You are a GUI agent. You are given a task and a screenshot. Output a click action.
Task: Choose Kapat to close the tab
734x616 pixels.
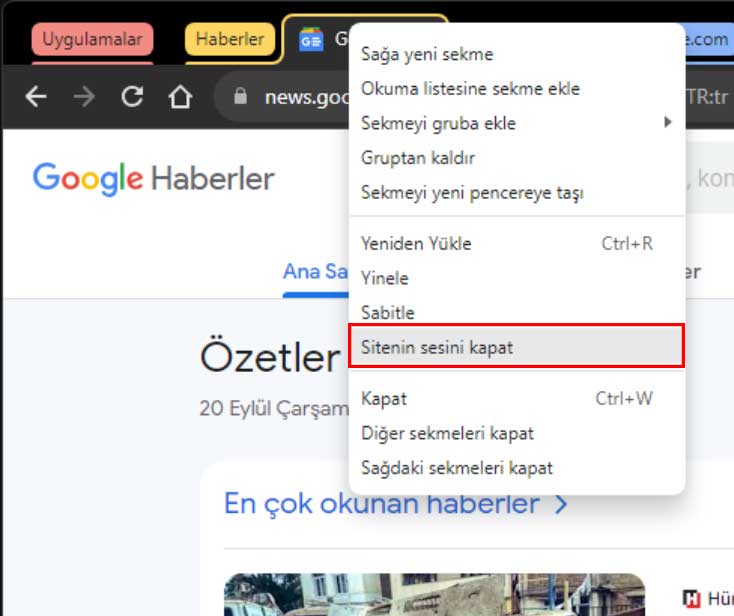pyautogui.click(x=517, y=399)
